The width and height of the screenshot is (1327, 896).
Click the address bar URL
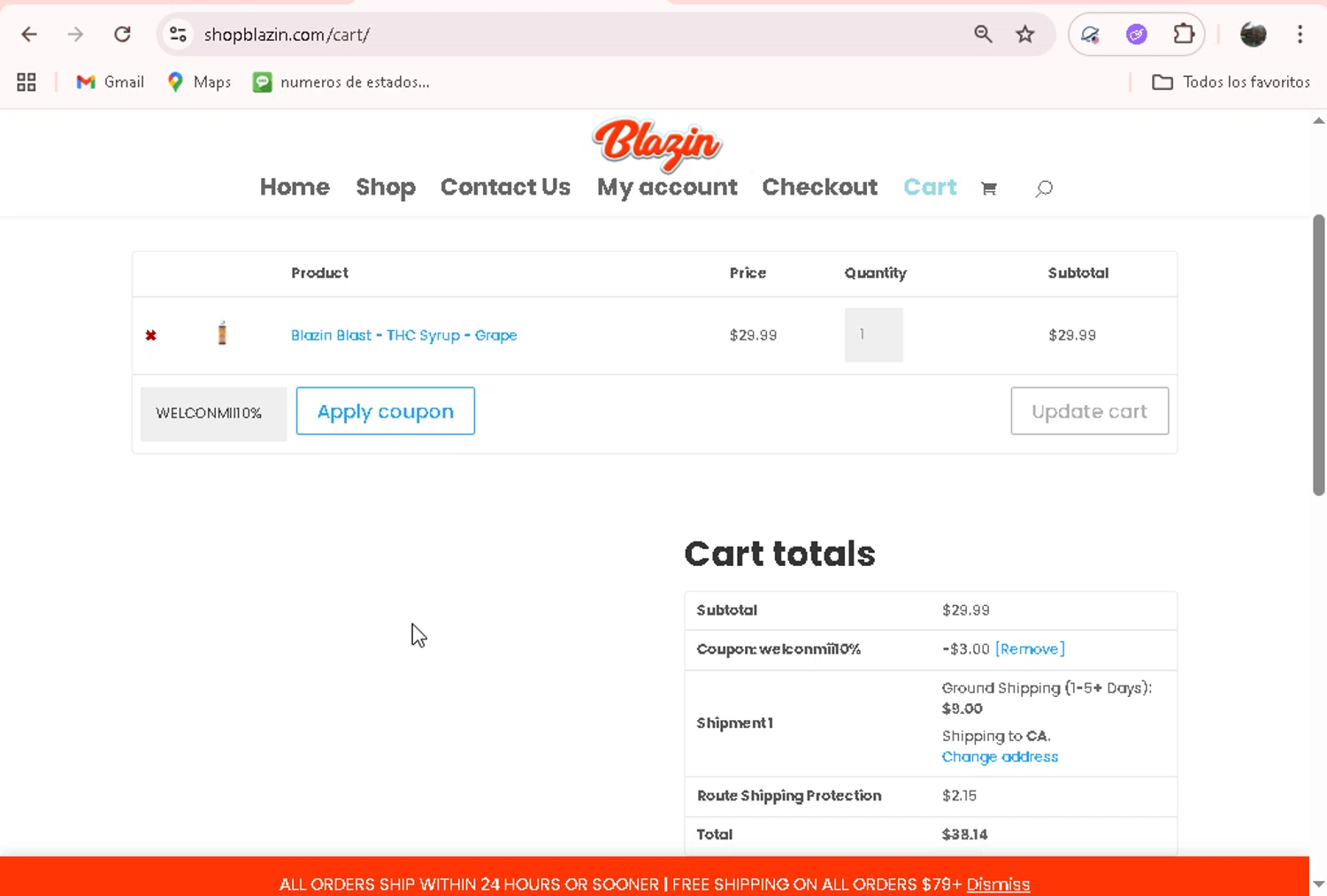[287, 34]
